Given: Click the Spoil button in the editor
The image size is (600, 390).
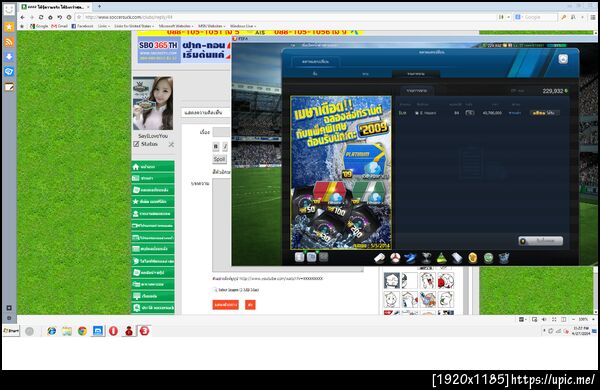Looking at the screenshot, I should tap(219, 159).
